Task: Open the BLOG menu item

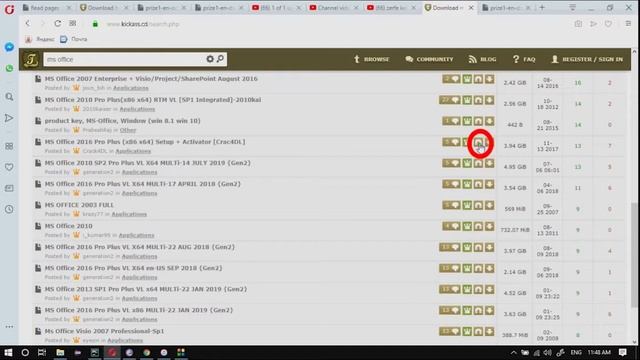Action: 482,59
